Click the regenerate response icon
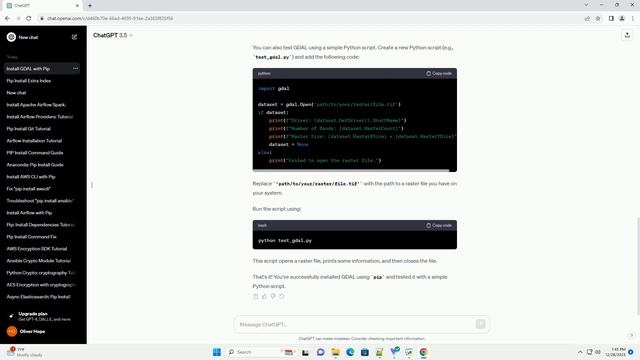The width and height of the screenshot is (640, 360). tap(282, 296)
